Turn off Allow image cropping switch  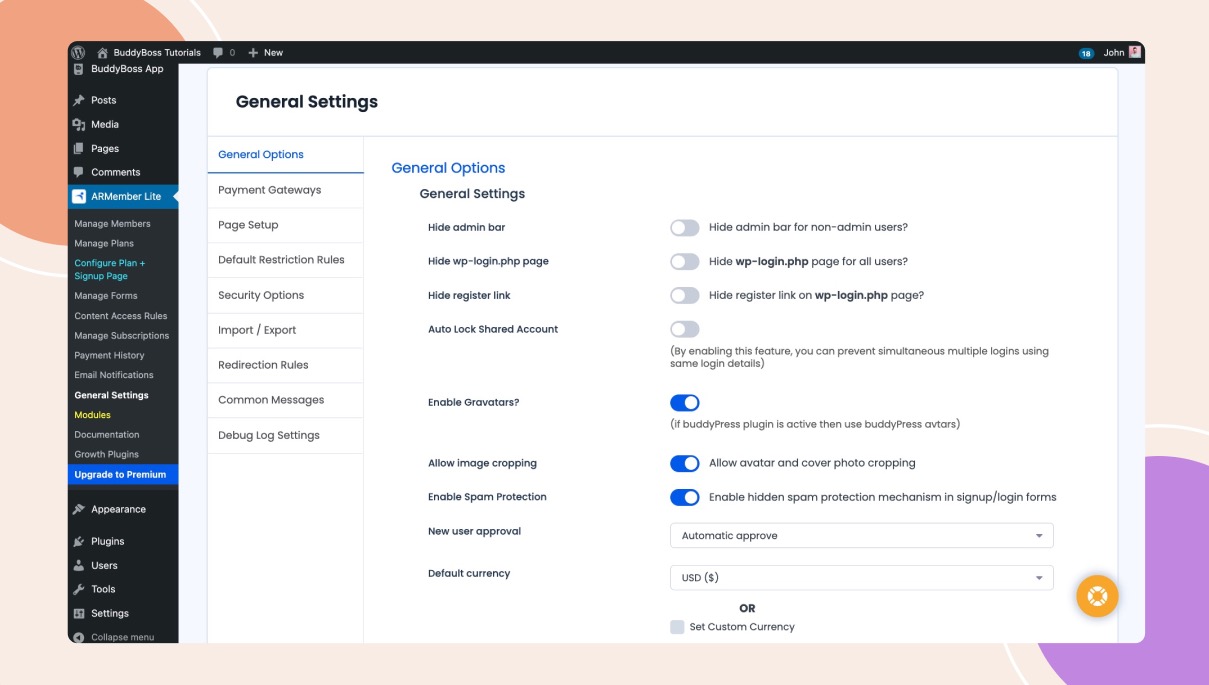point(685,463)
